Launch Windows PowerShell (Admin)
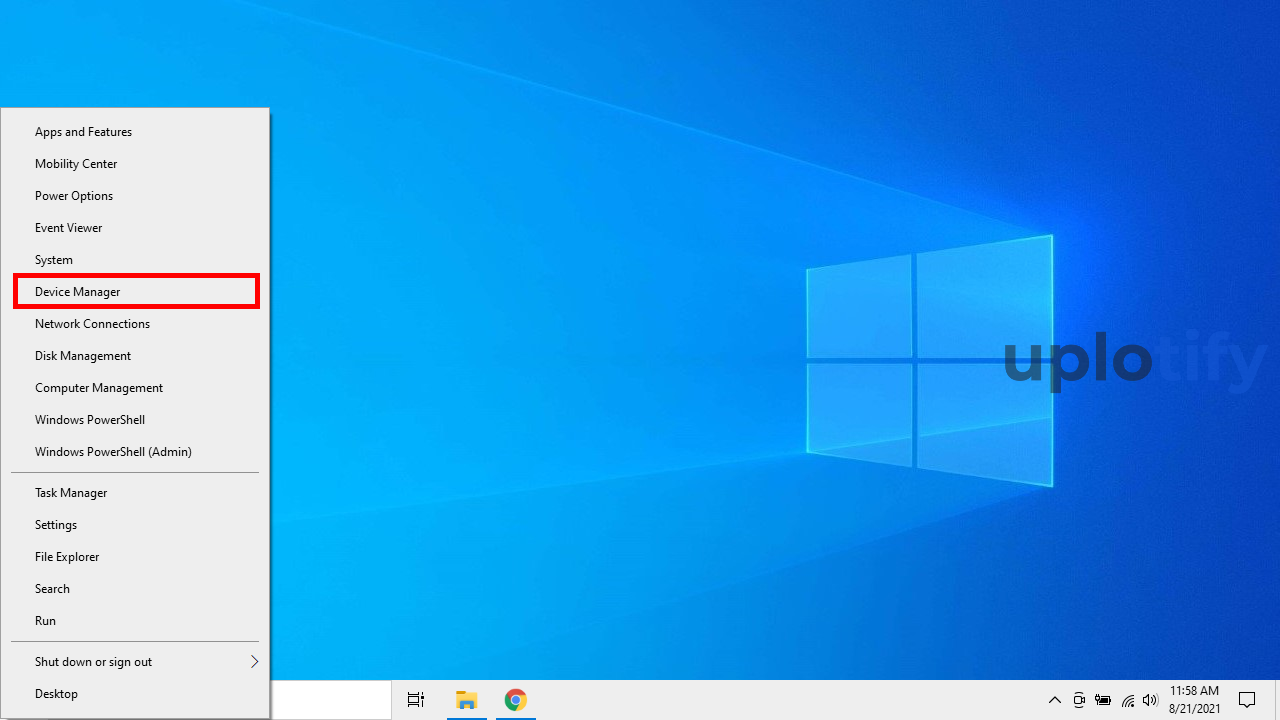Screen dimensions: 1280x720 click(113, 452)
